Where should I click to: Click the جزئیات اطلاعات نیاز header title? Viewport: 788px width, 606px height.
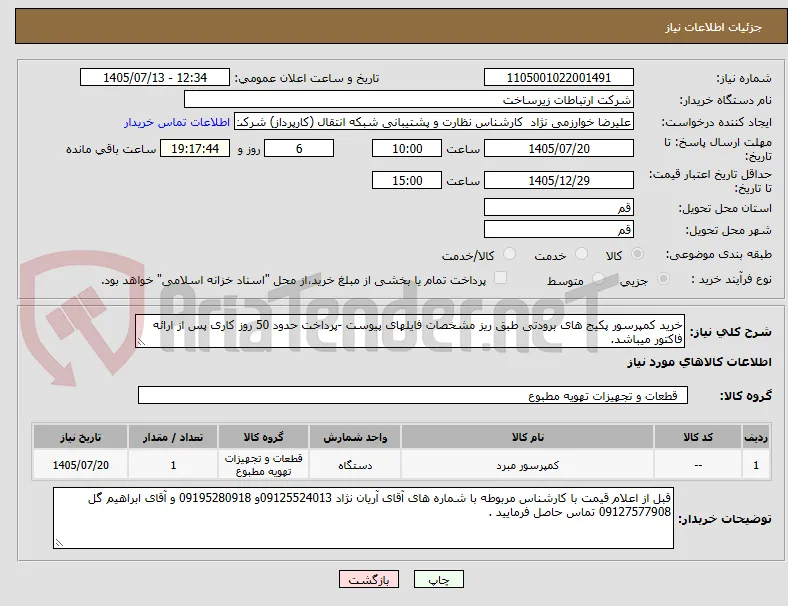pos(714,27)
